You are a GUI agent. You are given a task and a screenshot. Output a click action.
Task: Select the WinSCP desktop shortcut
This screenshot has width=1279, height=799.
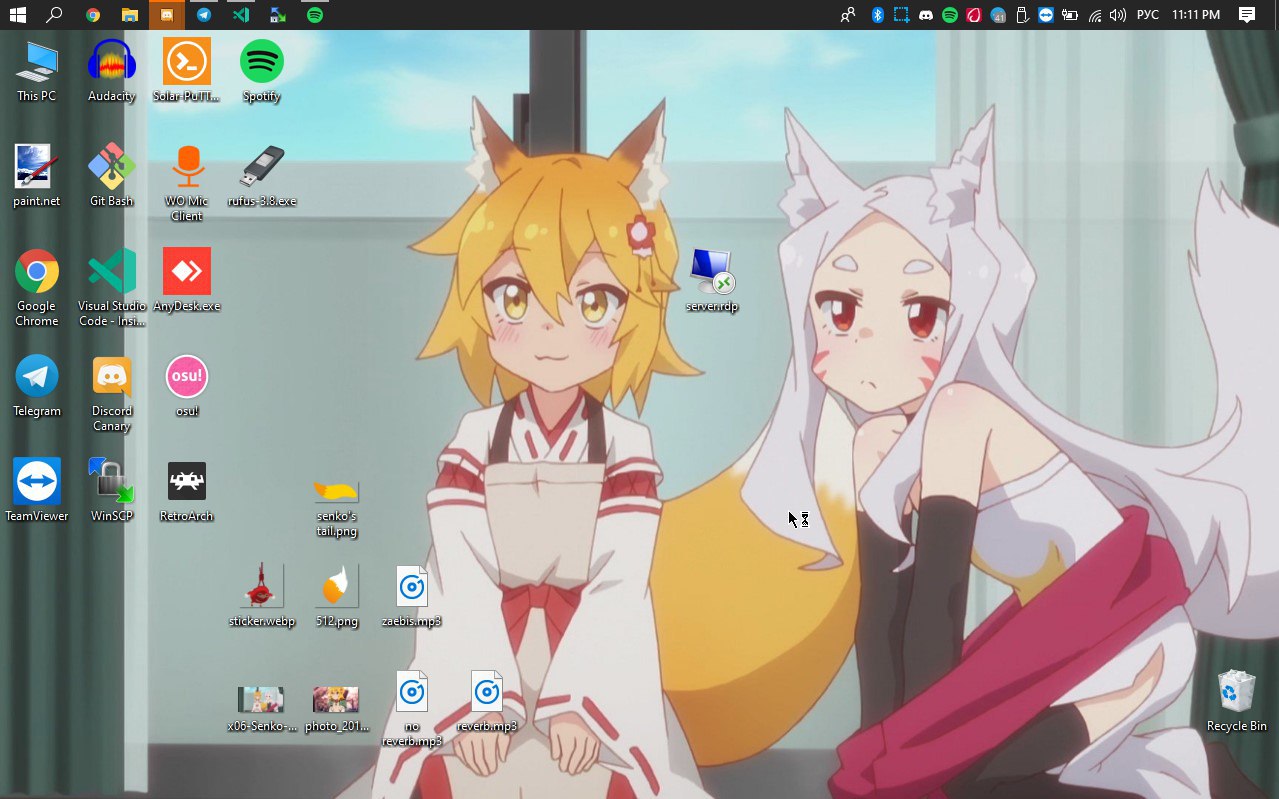click(x=111, y=491)
